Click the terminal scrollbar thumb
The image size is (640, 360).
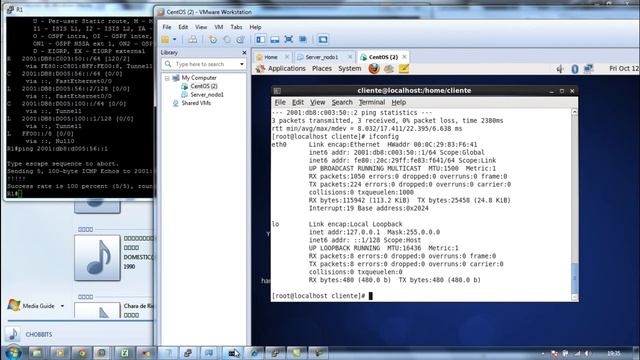coord(574,278)
